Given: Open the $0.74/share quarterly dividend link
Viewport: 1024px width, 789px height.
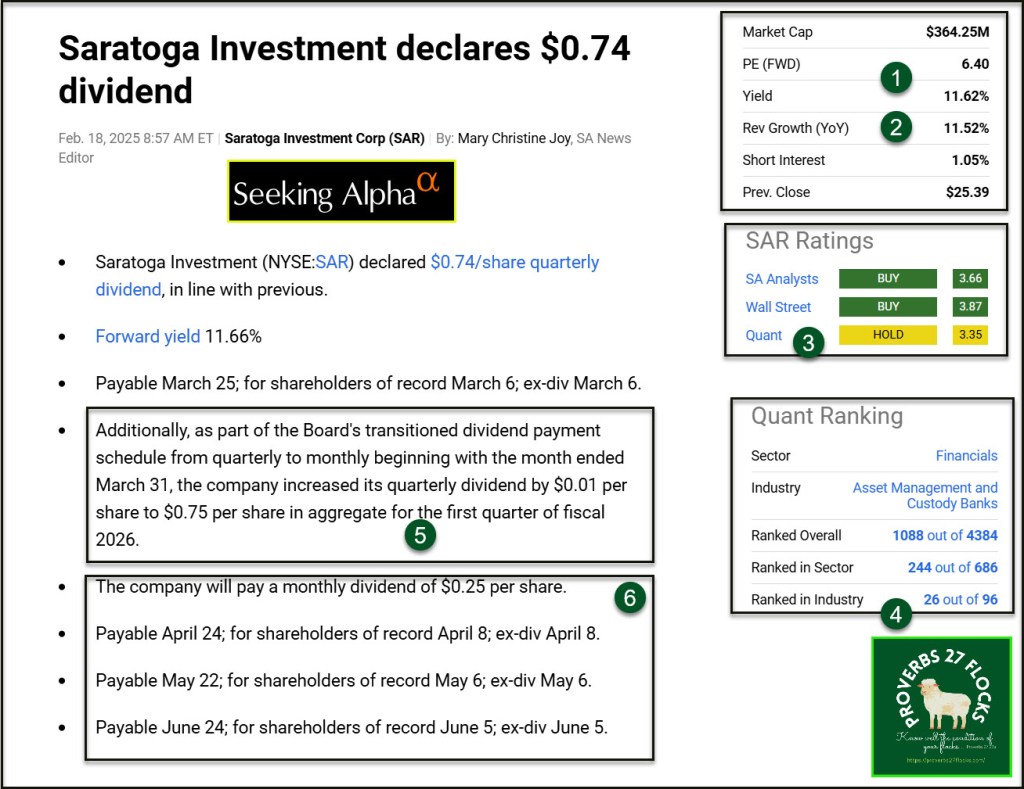Looking at the screenshot, I should click(514, 262).
